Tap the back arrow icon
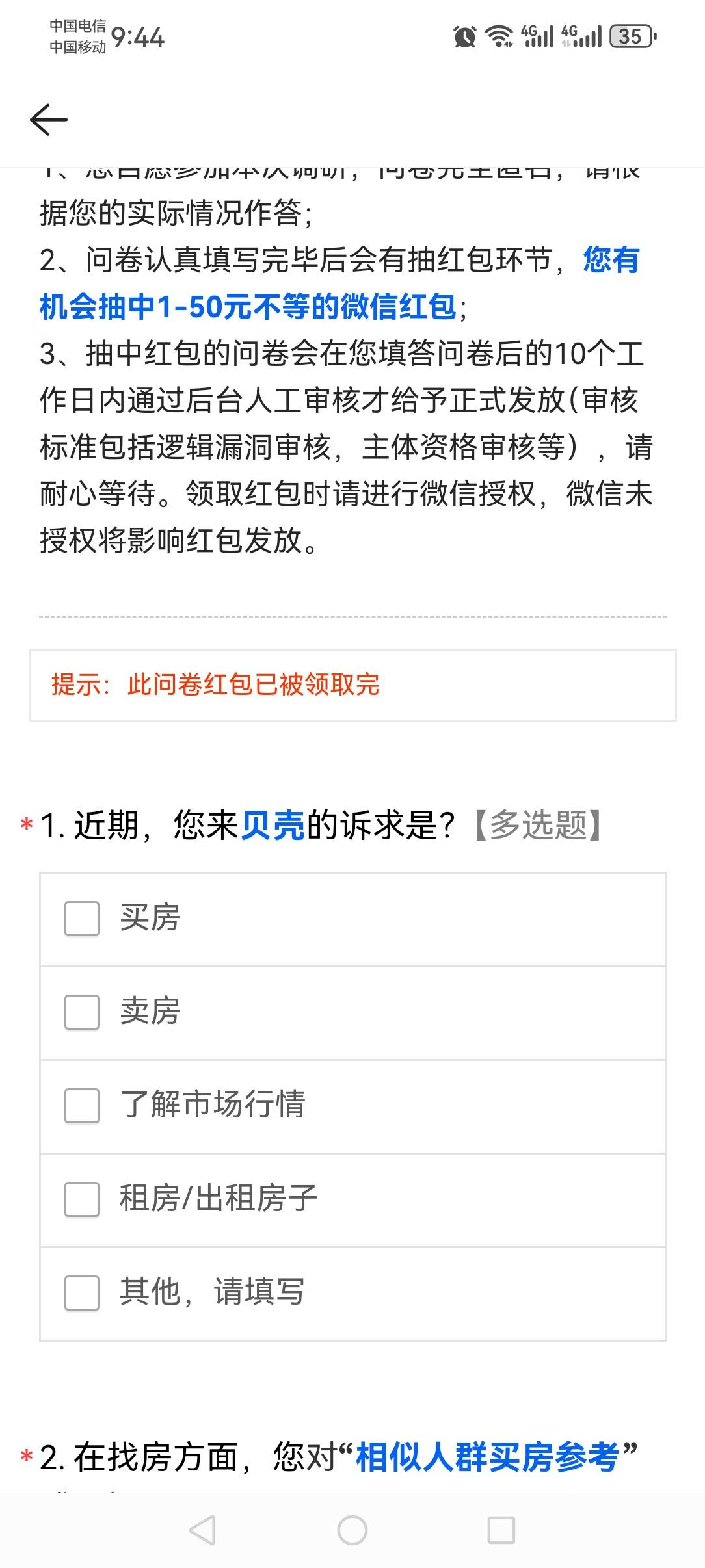705x1568 pixels. tap(49, 120)
